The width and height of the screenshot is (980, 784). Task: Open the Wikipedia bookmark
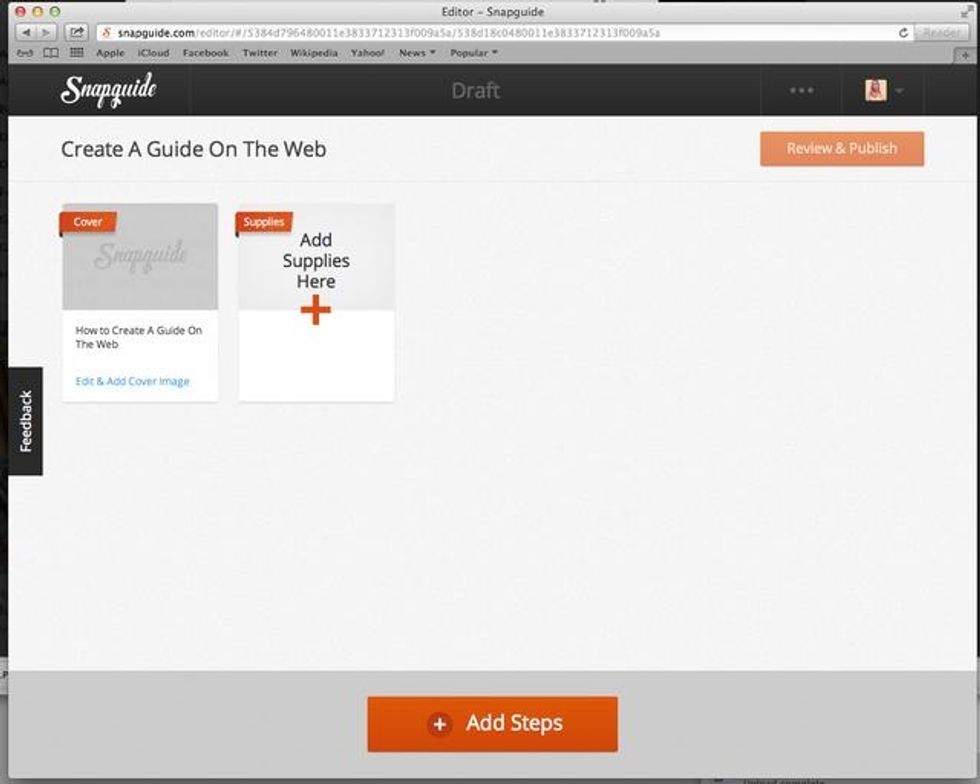click(x=314, y=53)
